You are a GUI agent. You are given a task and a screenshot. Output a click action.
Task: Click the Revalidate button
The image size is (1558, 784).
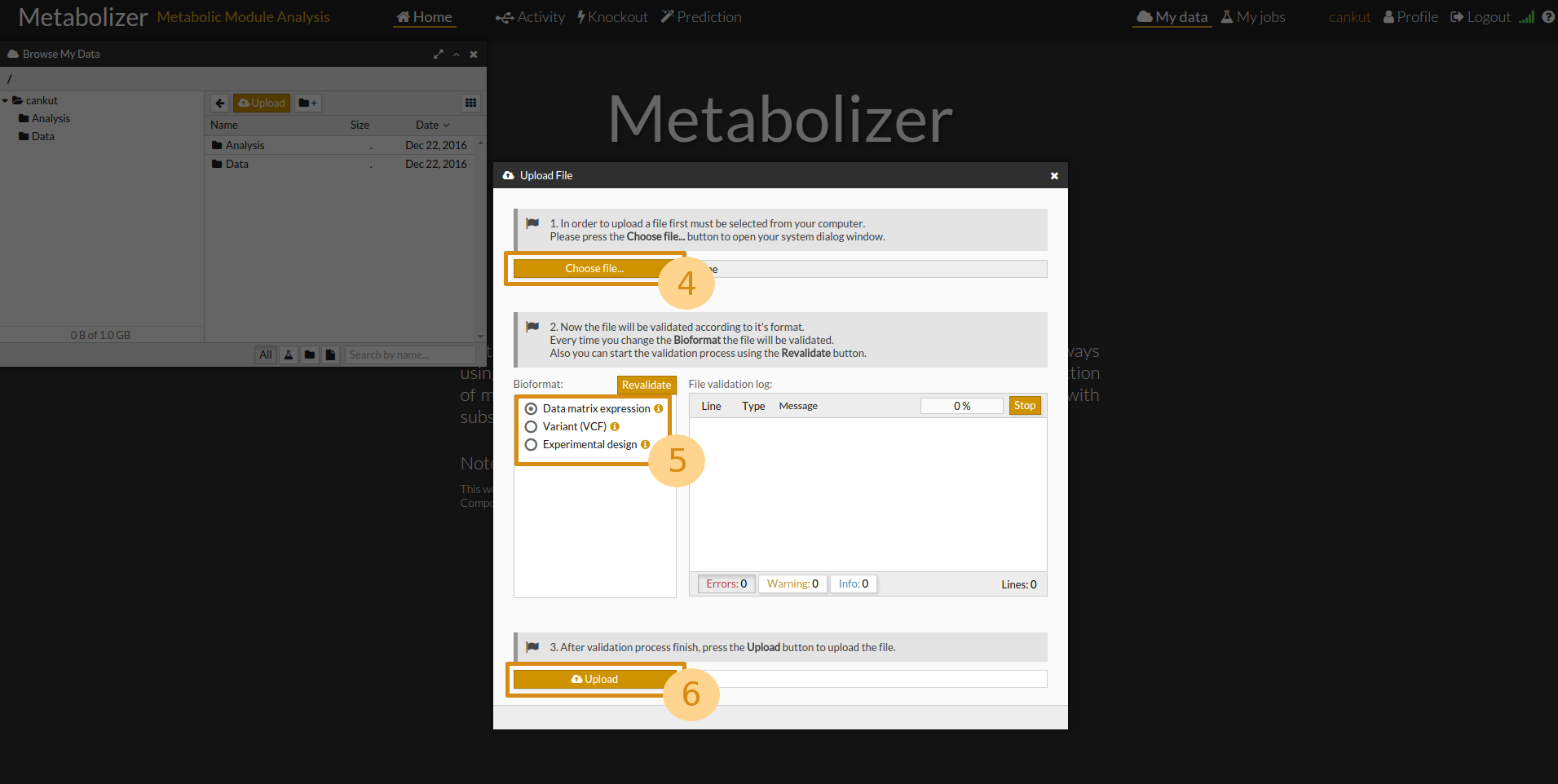coord(646,385)
